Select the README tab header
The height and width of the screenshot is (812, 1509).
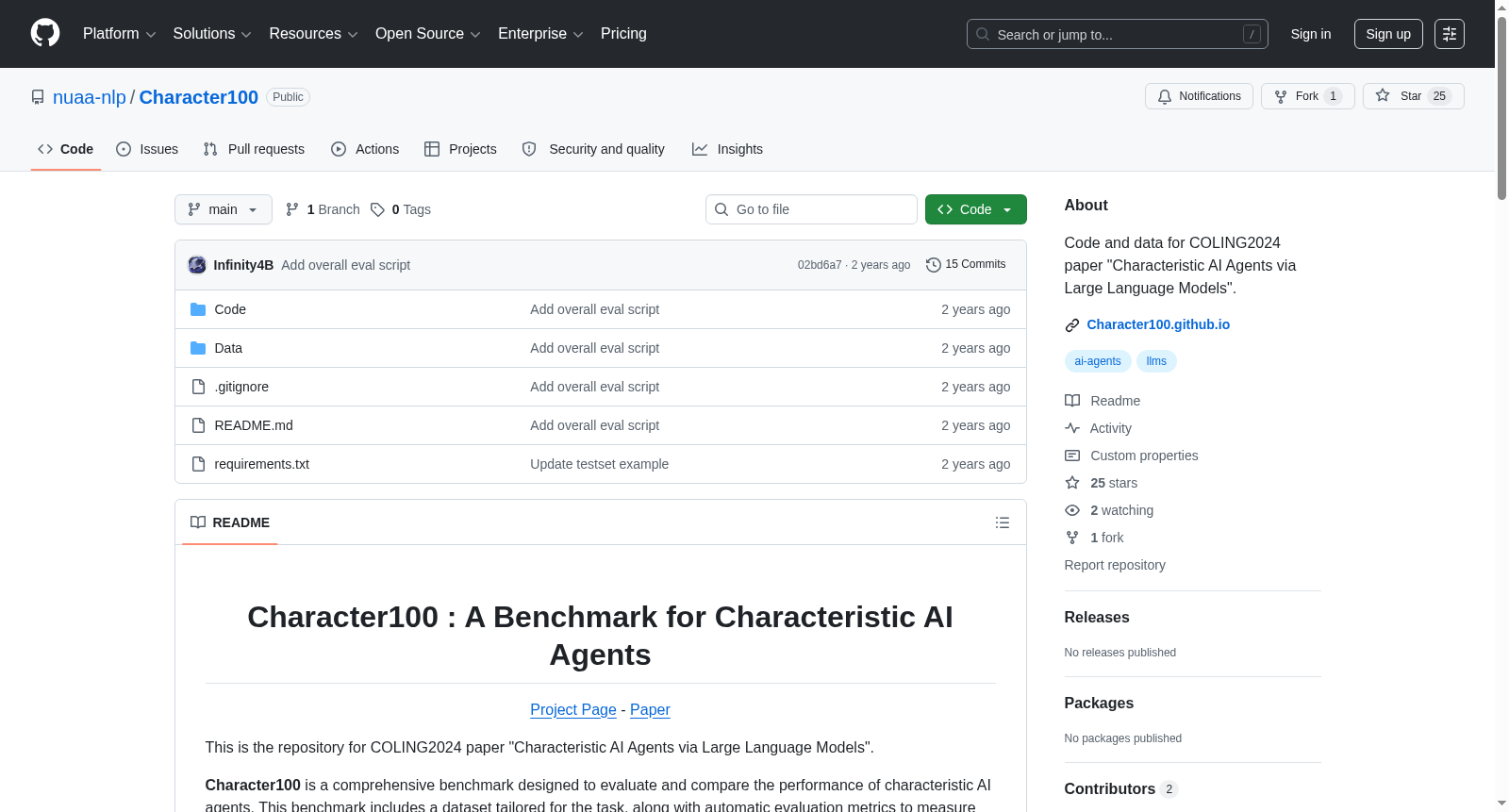[230, 522]
